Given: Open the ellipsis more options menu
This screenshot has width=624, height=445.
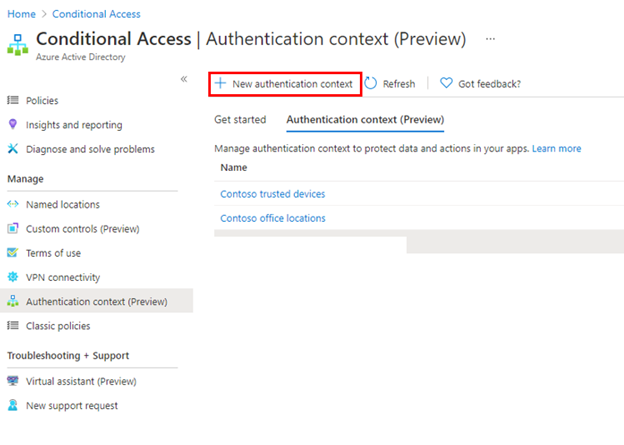Looking at the screenshot, I should point(490,39).
